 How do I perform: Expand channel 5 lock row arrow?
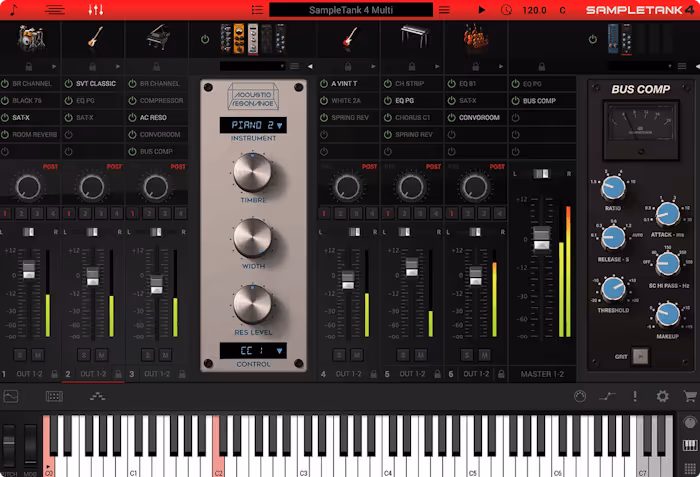437,67
